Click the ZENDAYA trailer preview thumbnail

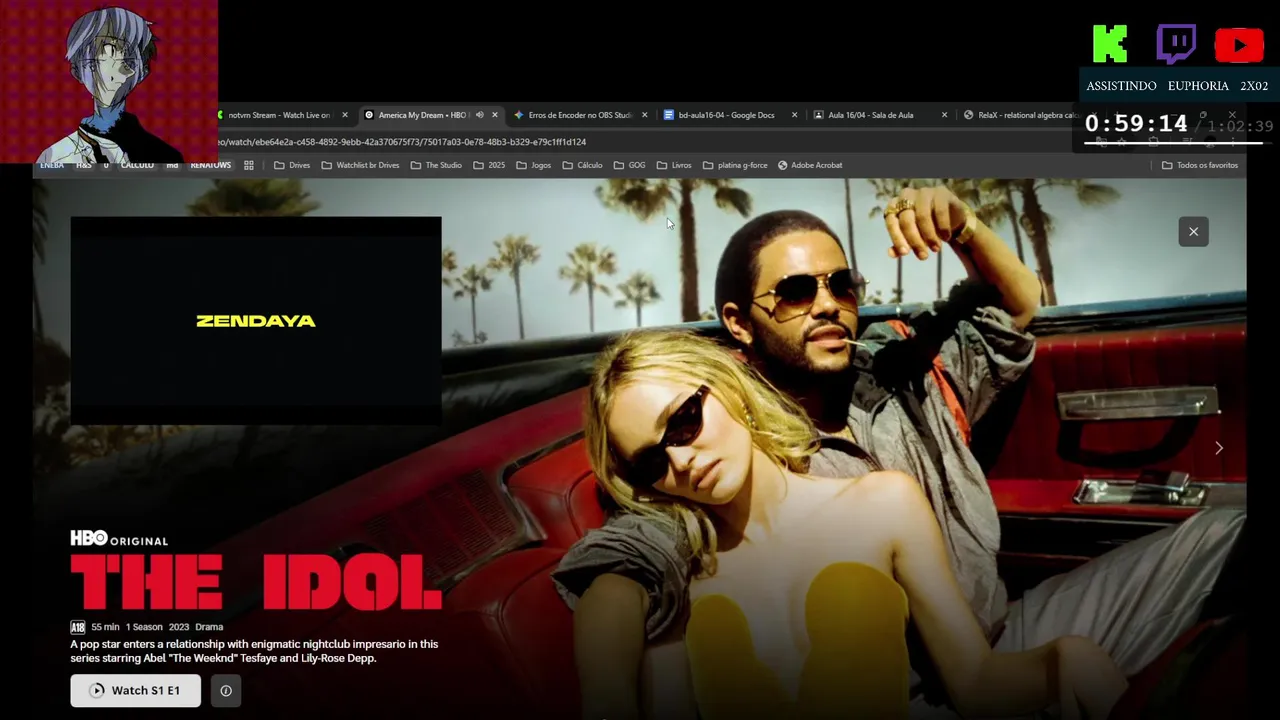point(256,320)
